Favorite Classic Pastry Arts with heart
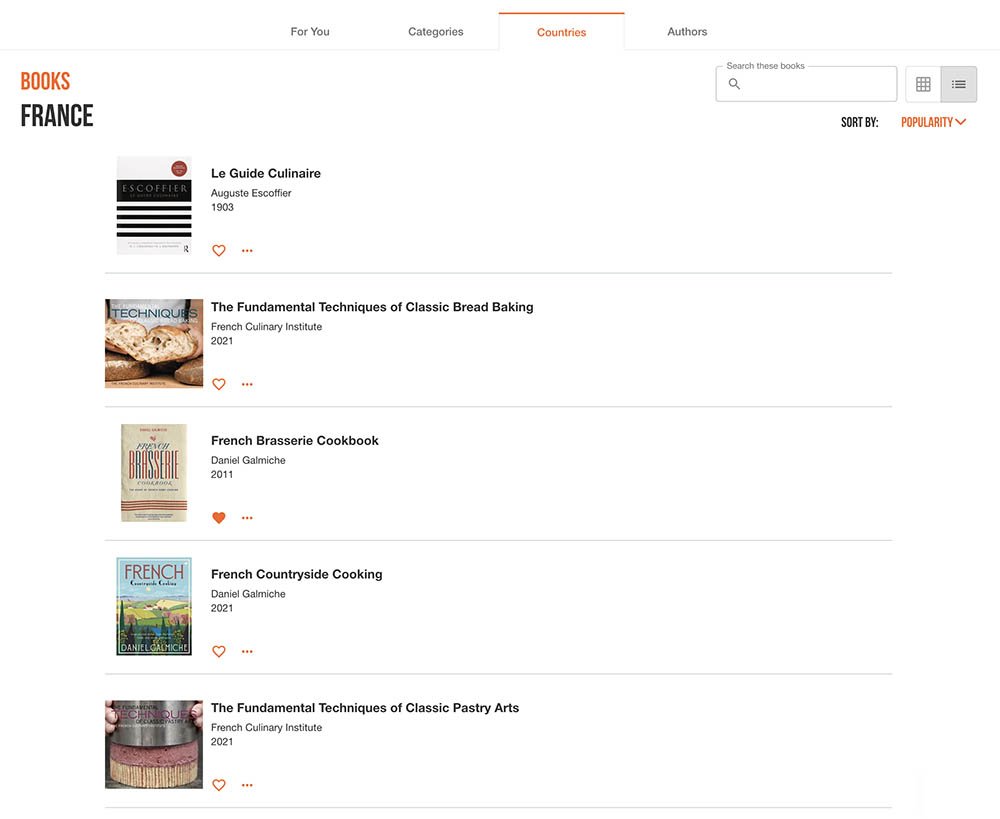 [x=219, y=785]
